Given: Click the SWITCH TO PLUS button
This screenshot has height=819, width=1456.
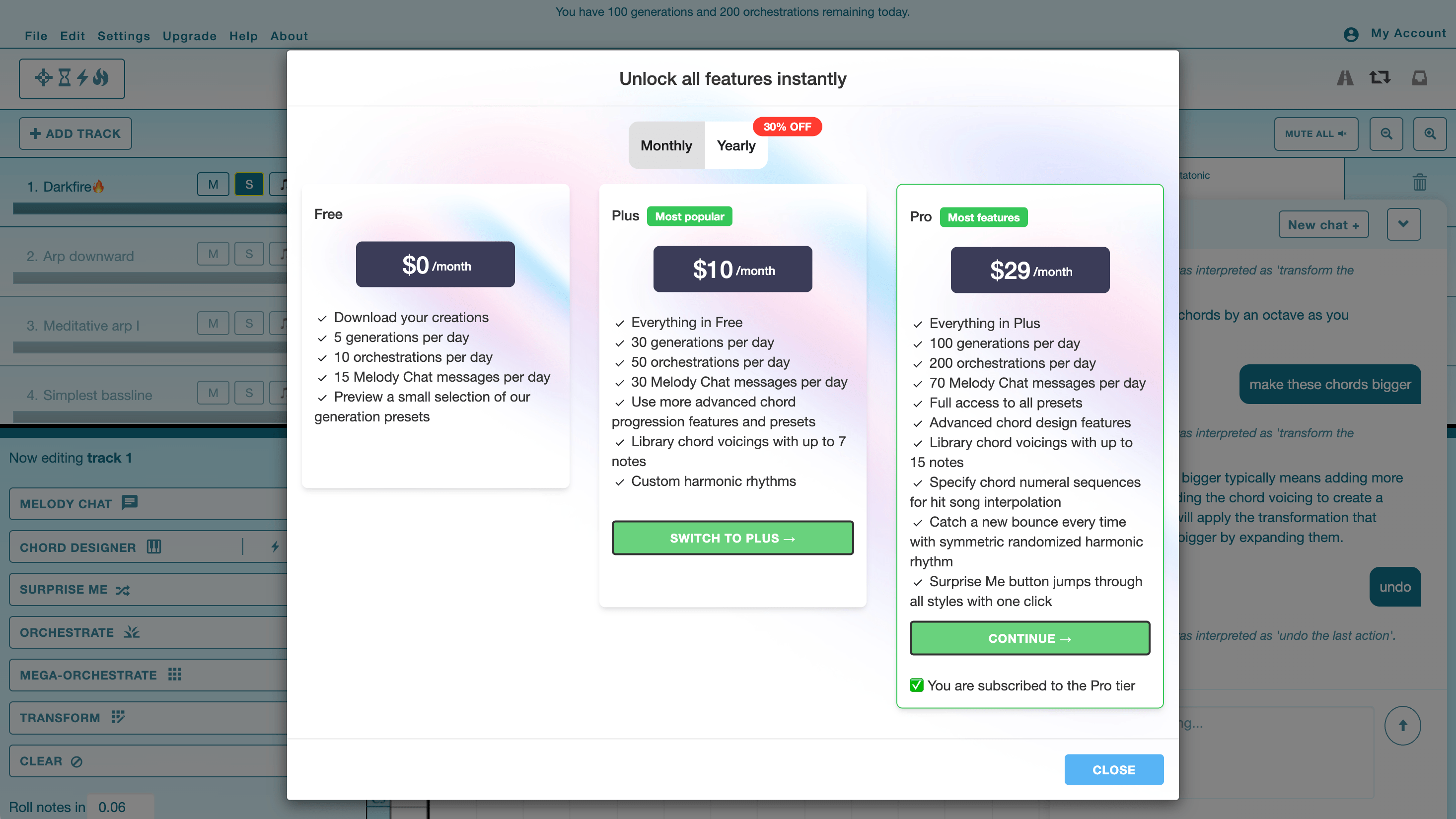Looking at the screenshot, I should 732,538.
